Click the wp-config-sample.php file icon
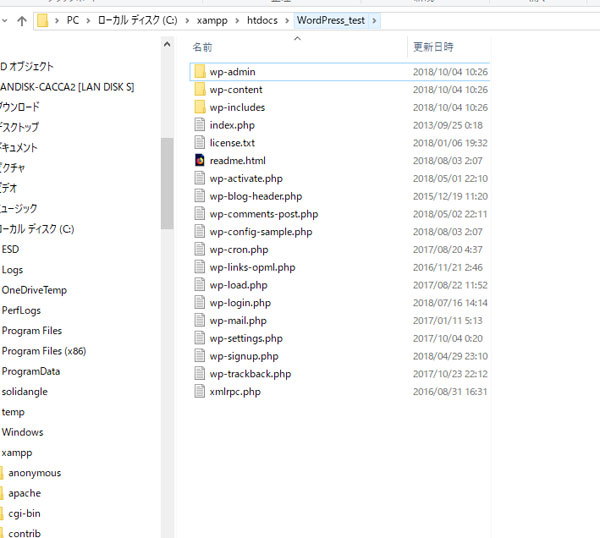The image size is (600, 538). coord(199,232)
